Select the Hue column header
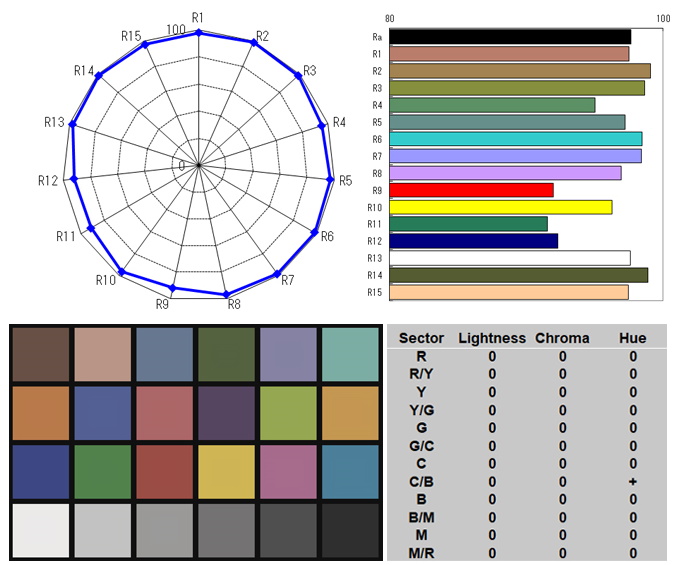 [633, 338]
